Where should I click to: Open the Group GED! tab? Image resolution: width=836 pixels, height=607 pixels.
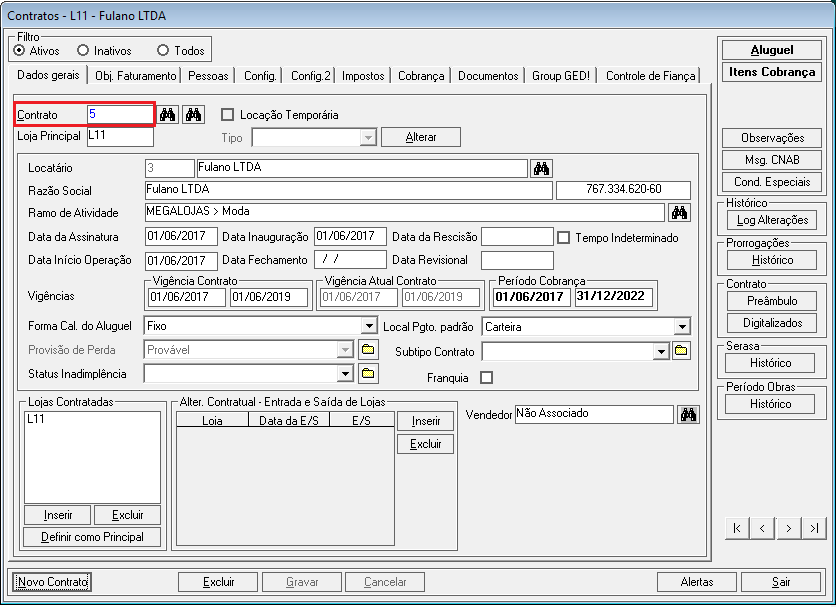(x=560, y=76)
